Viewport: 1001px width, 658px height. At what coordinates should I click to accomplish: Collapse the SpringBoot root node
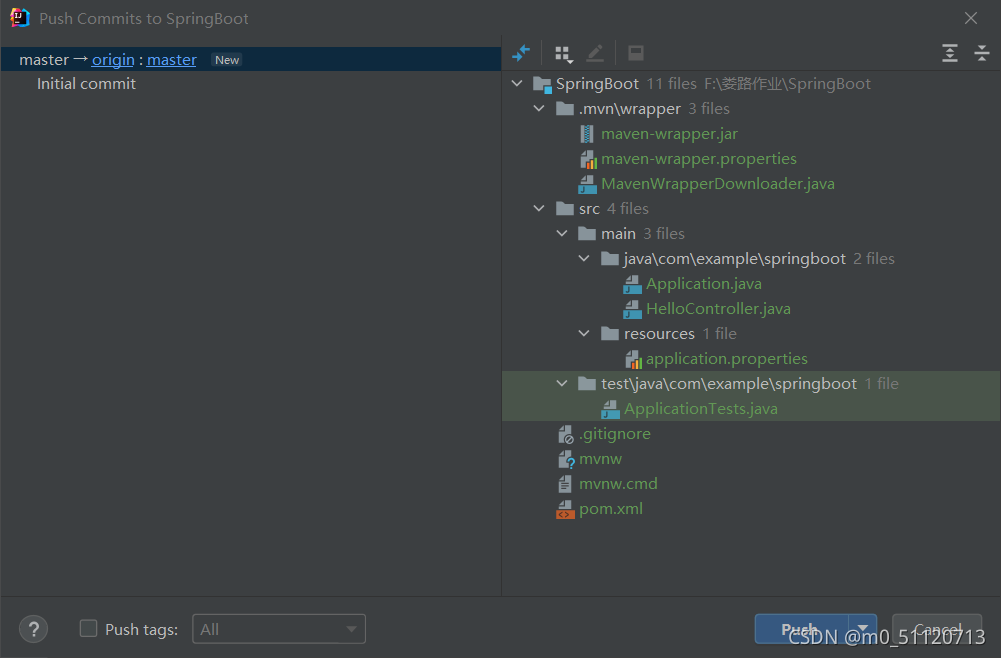coord(517,84)
